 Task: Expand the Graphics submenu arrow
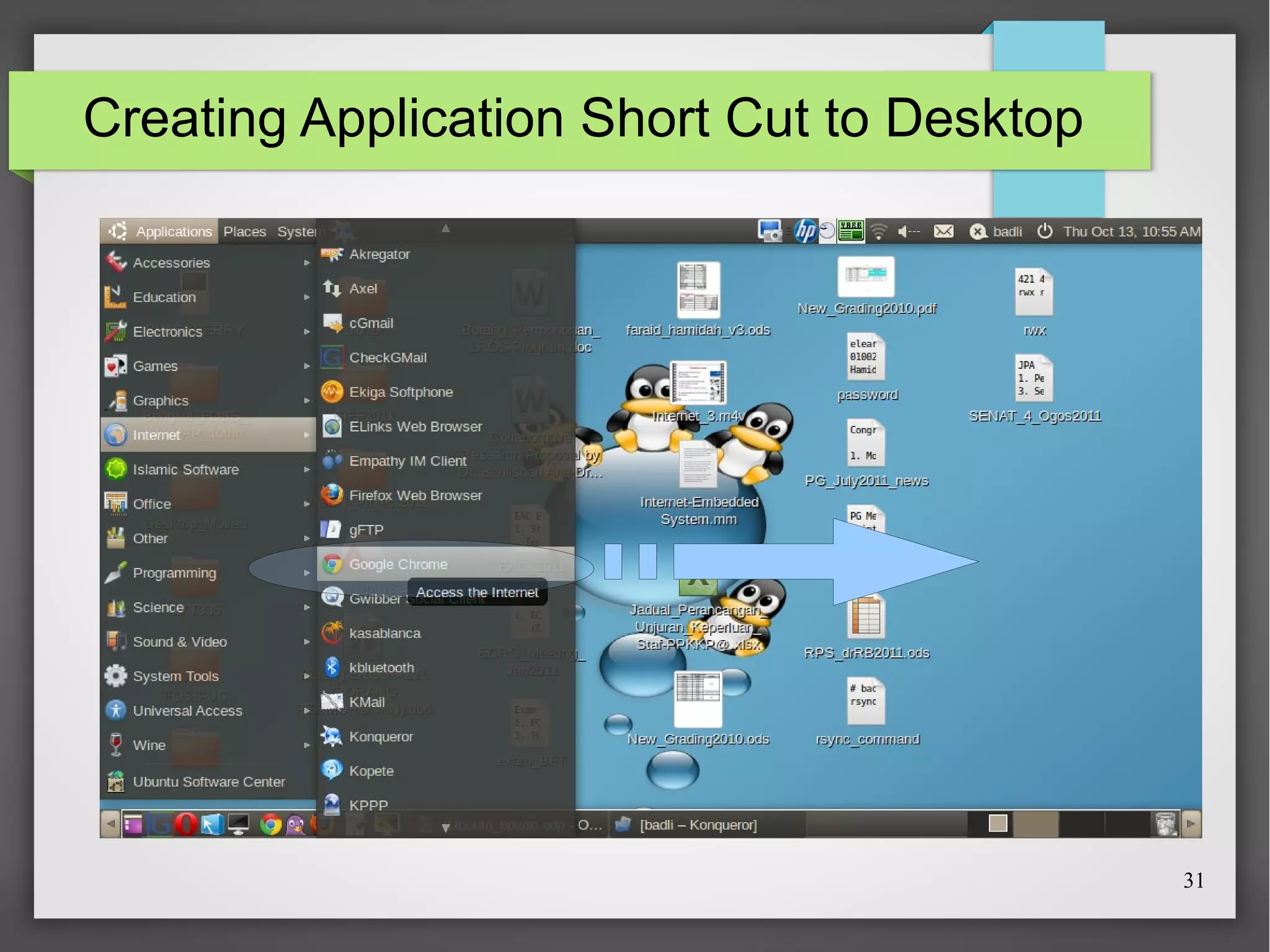[306, 401]
